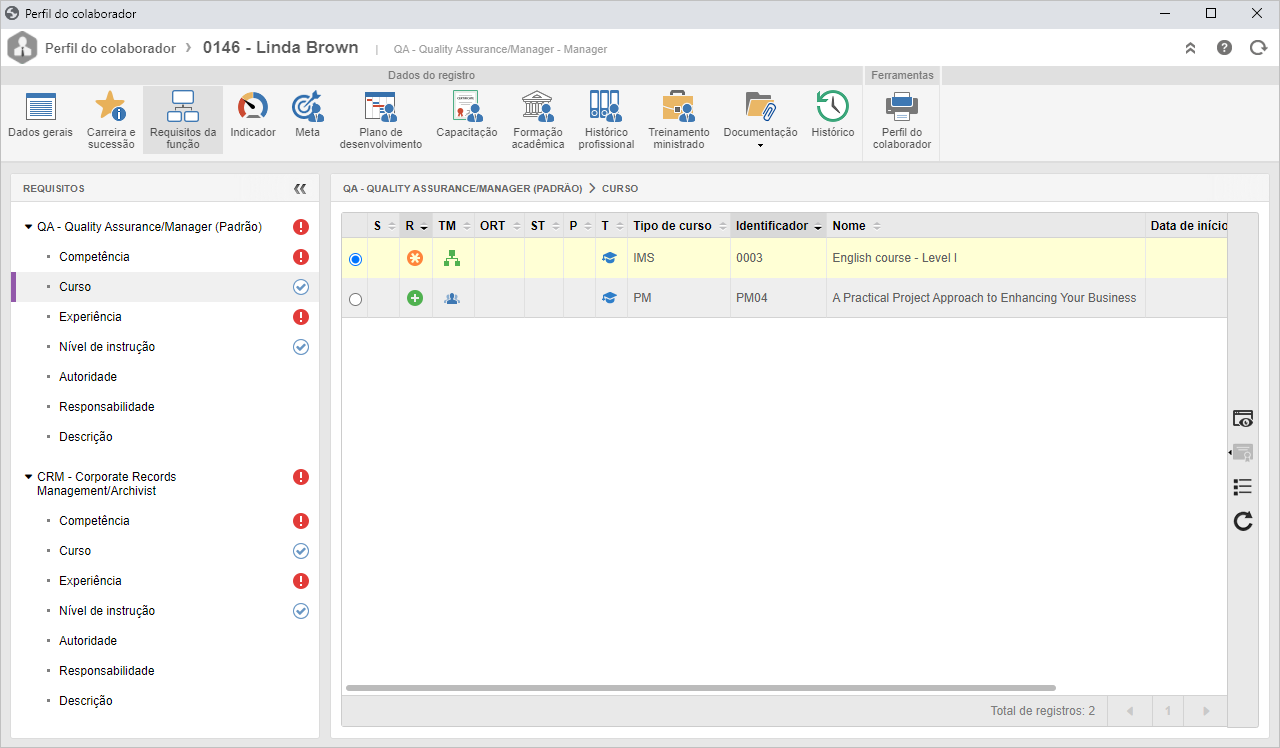The height and width of the screenshot is (748, 1280).
Task: Open the Documentação dropdown
Action: [x=760, y=120]
